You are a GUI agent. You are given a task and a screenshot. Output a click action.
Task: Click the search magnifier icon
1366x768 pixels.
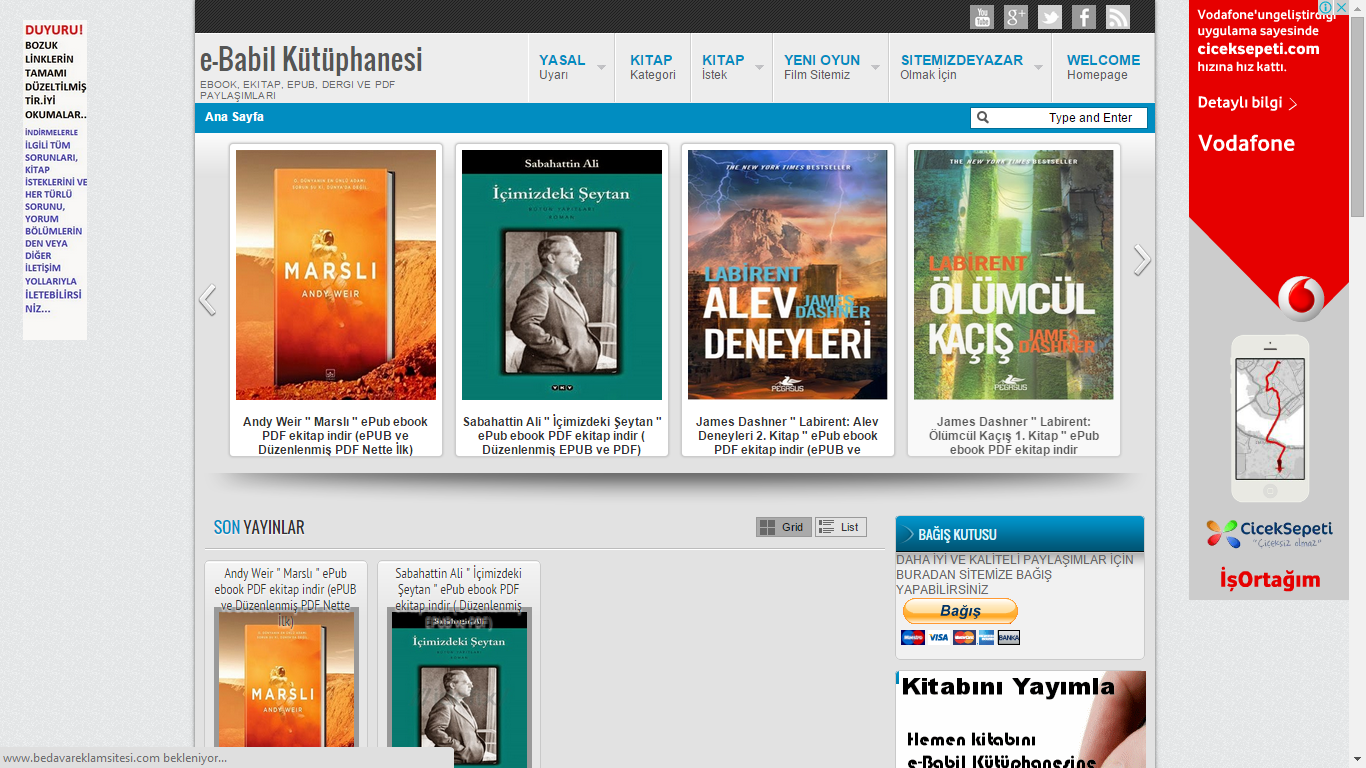click(983, 118)
